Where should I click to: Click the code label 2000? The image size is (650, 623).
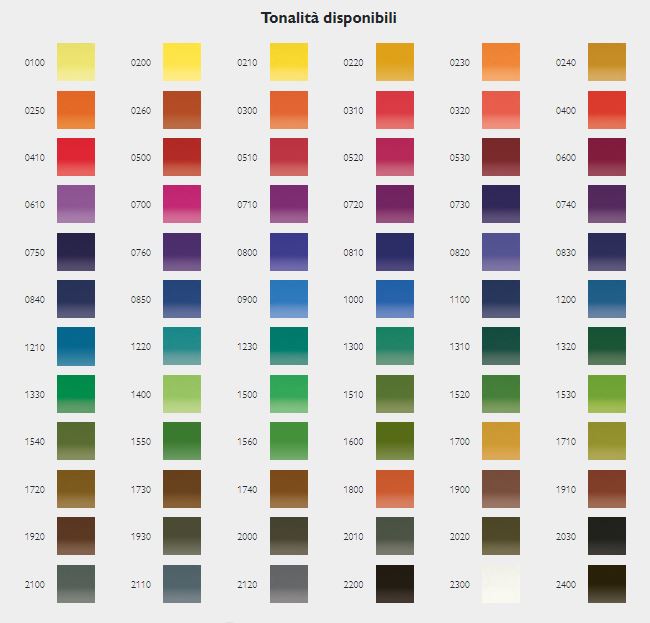[247, 537]
